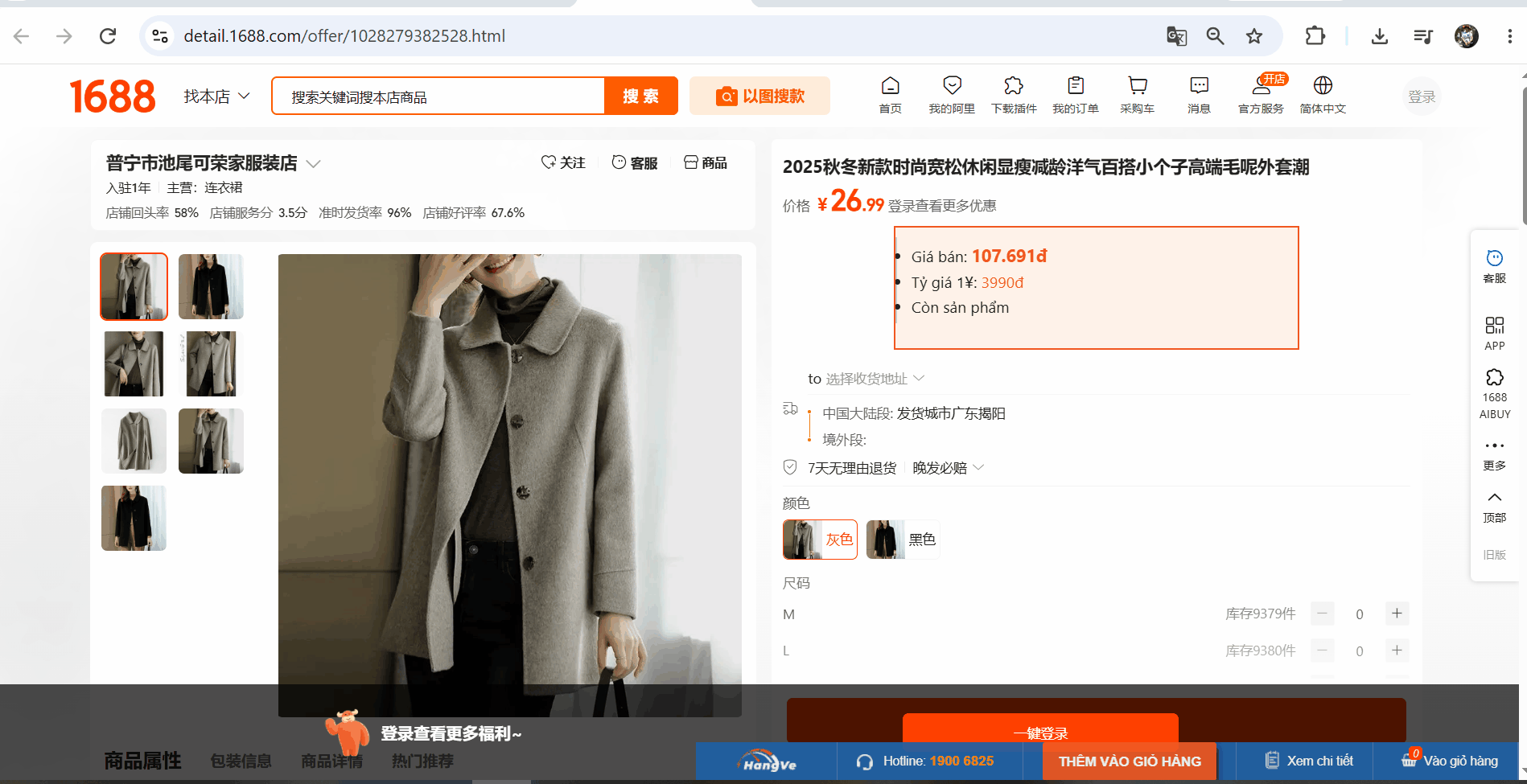This screenshot has width=1527, height=784.
Task: Open 包装信息 tab
Action: (241, 761)
